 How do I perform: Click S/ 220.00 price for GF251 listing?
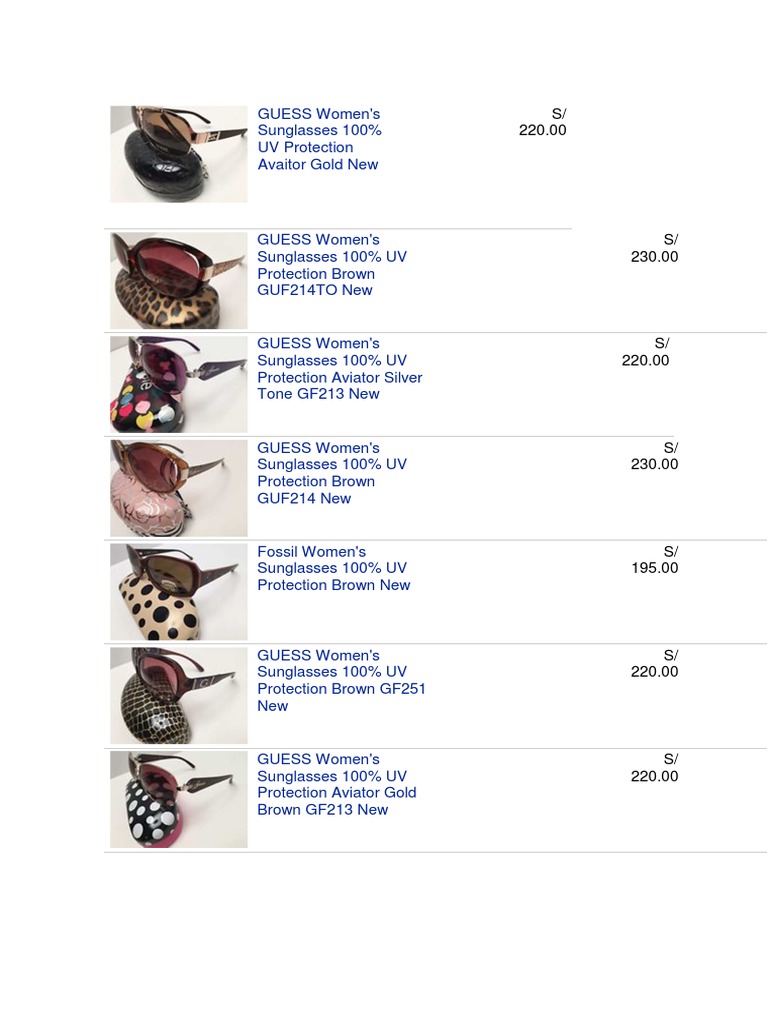click(654, 664)
